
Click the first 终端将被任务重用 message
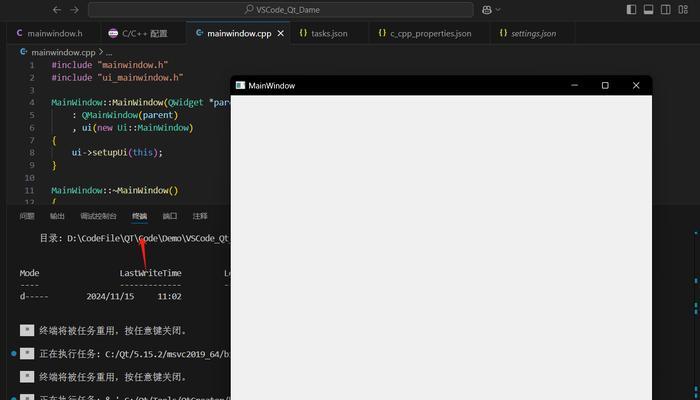click(113, 331)
